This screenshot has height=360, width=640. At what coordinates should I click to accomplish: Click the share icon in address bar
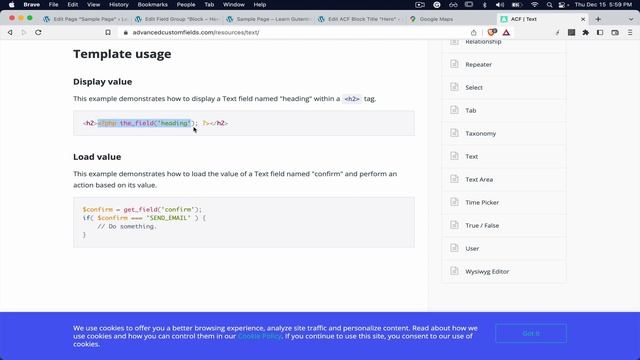[473, 32]
